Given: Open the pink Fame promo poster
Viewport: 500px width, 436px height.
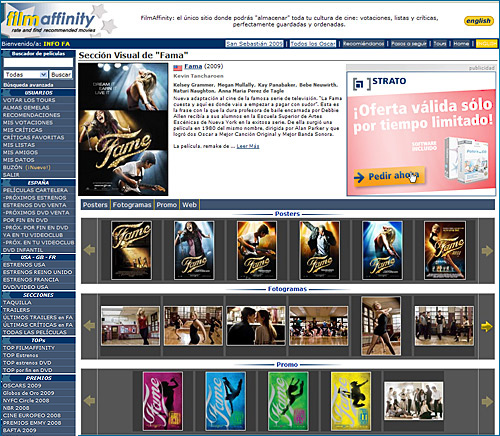Looking at the screenshot, I should pyautogui.click(x=163, y=401).
